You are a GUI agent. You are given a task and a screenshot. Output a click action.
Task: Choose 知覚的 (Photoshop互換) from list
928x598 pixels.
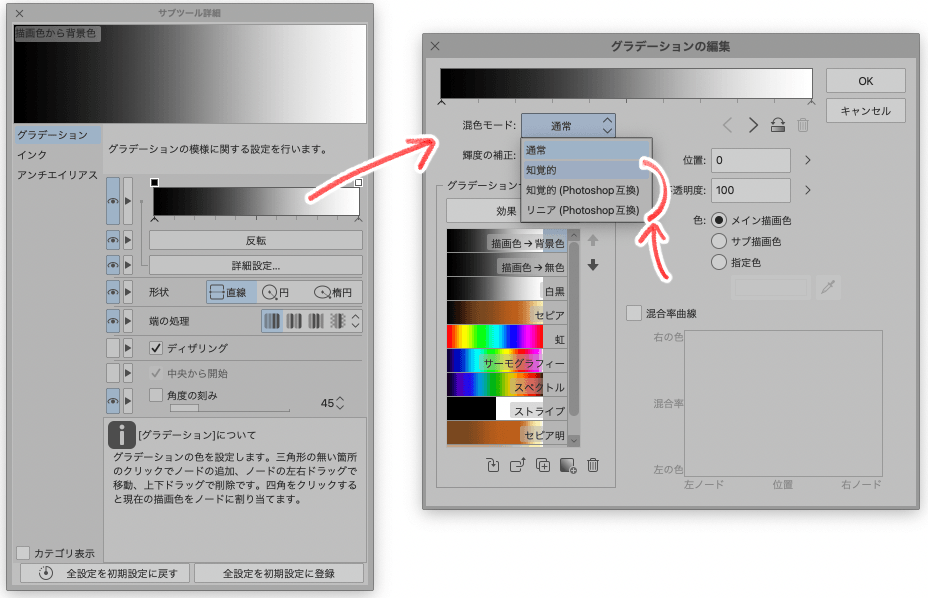[x=586, y=190]
